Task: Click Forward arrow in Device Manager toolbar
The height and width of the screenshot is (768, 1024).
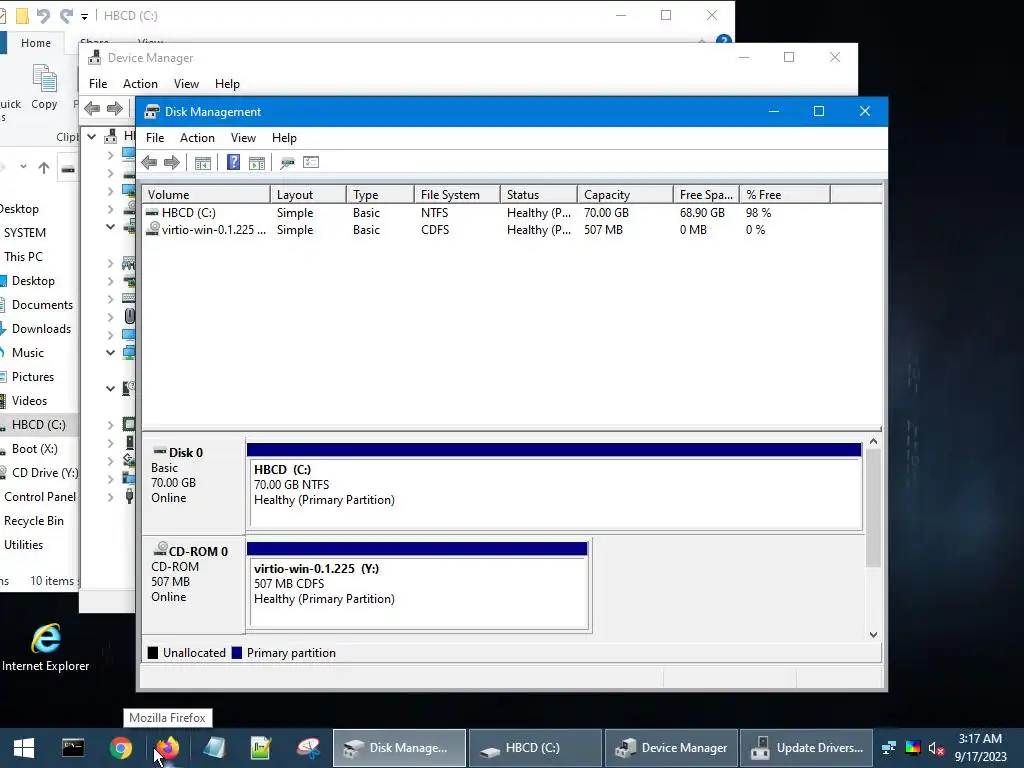Action: tap(115, 108)
